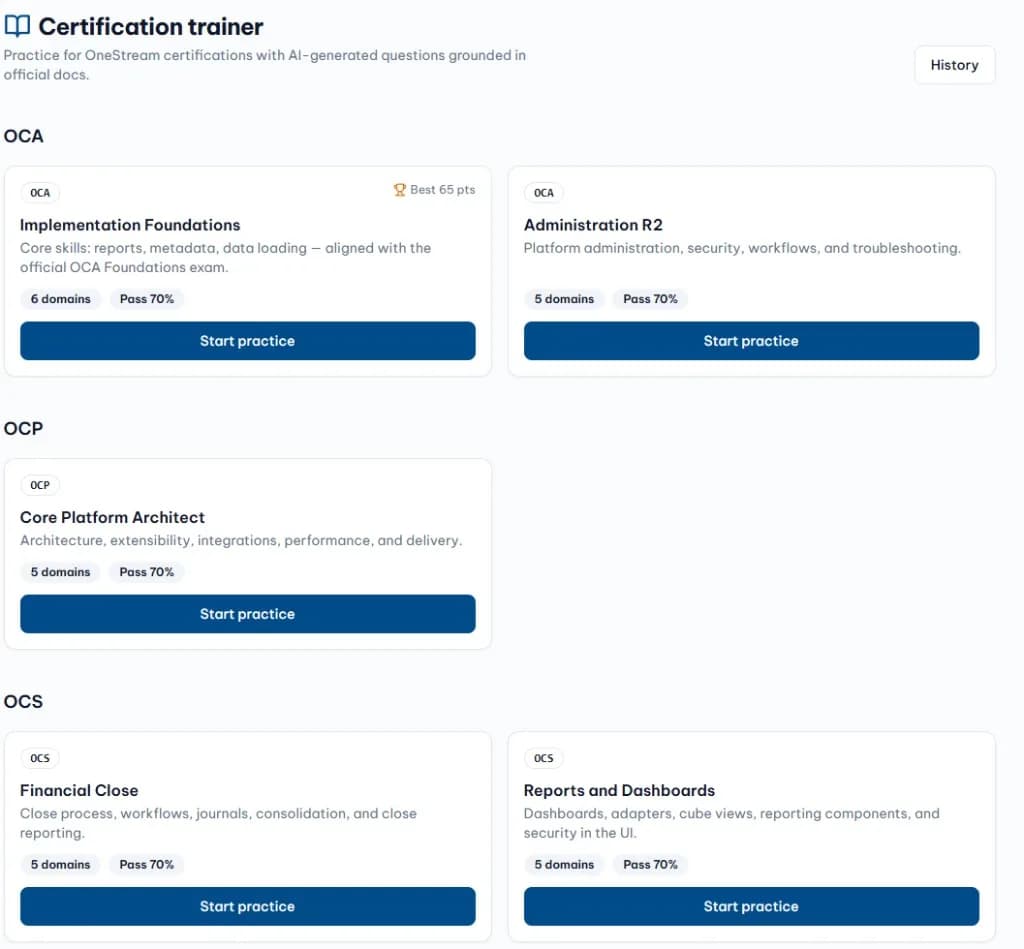Click the Core Platform Architect card title
The width and height of the screenshot is (1024, 949).
112,517
